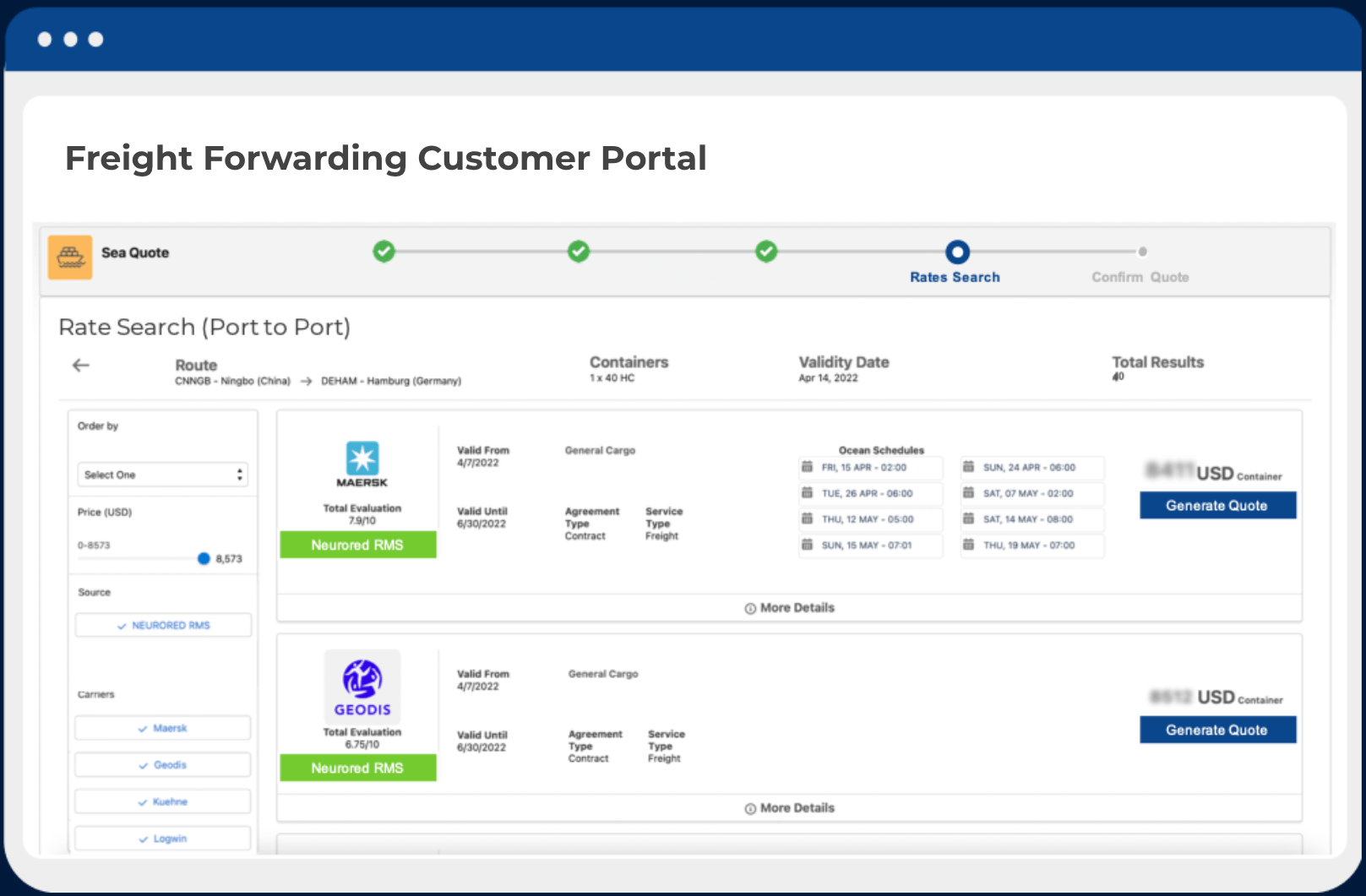Image resolution: width=1366 pixels, height=896 pixels.
Task: Click the Sea Quote ship icon
Action: pos(70,257)
